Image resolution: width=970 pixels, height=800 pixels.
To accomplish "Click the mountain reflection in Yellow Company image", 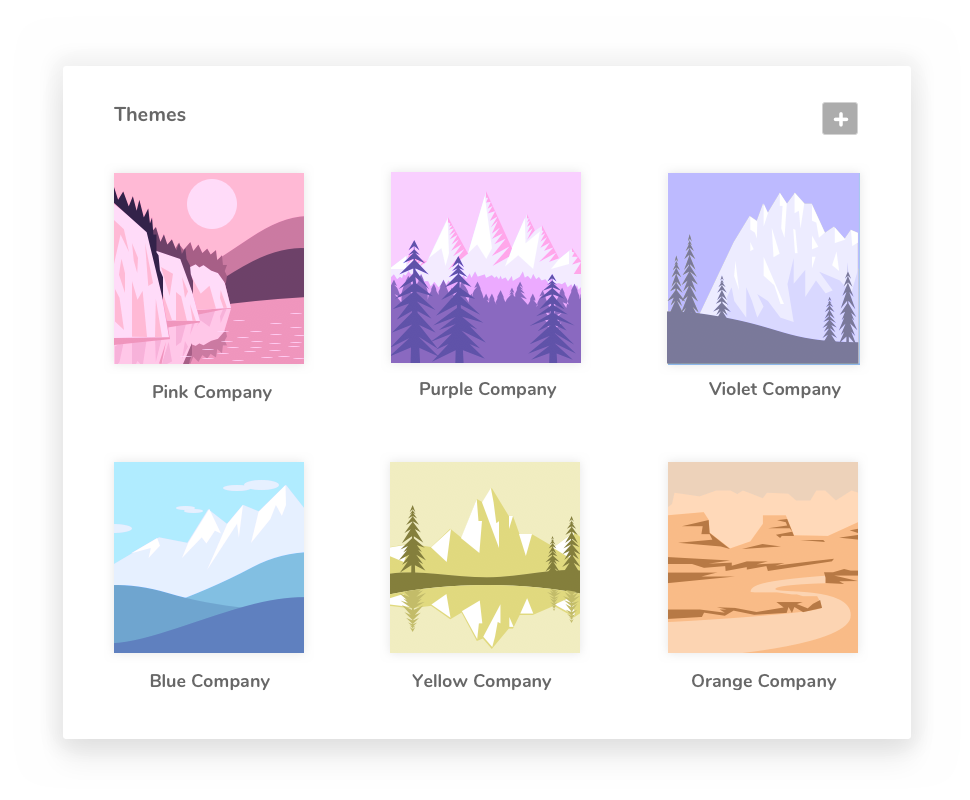I will coord(486,616).
